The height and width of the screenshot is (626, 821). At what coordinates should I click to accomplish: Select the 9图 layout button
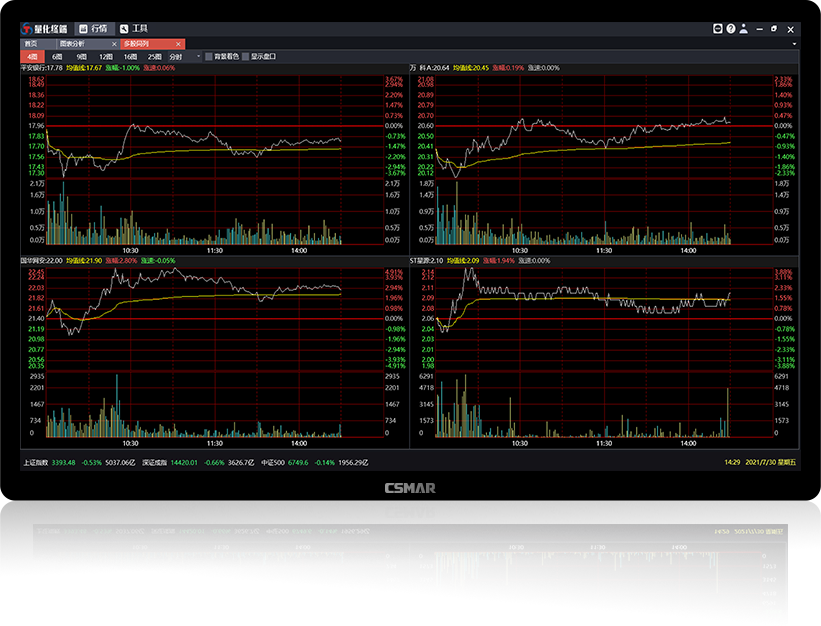(x=81, y=57)
